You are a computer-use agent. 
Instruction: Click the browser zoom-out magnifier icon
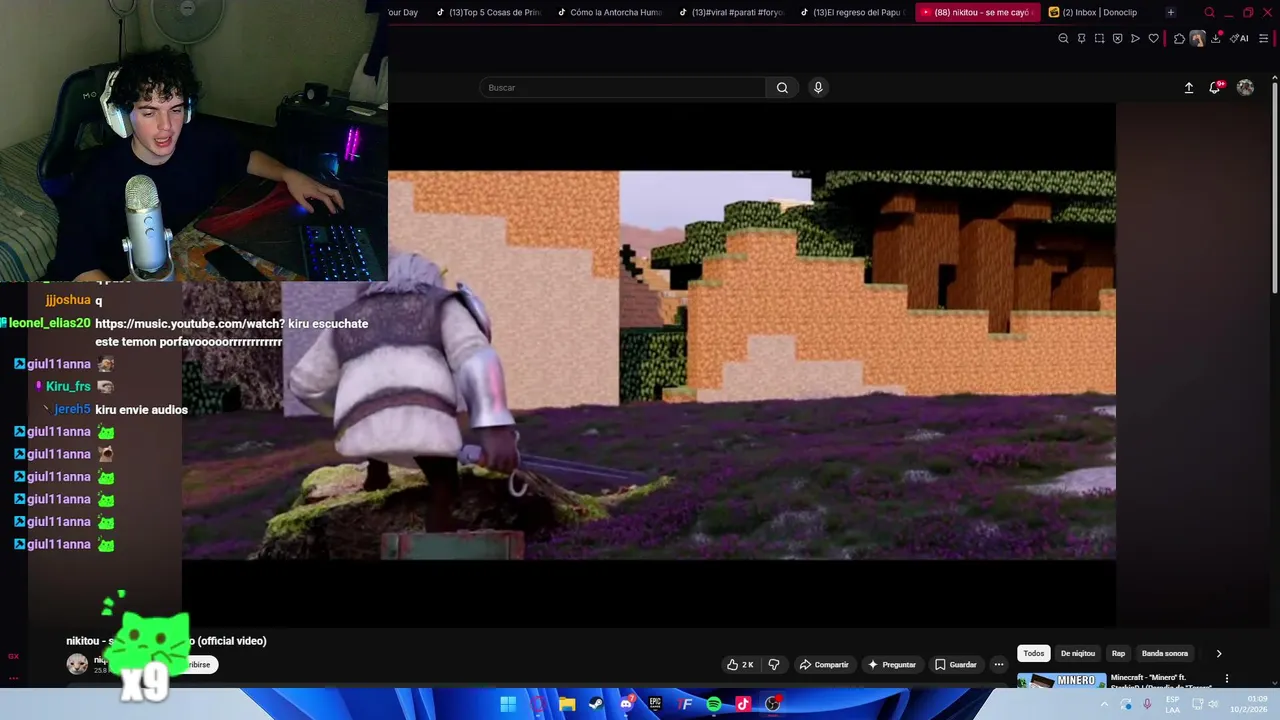pyautogui.click(x=1063, y=39)
